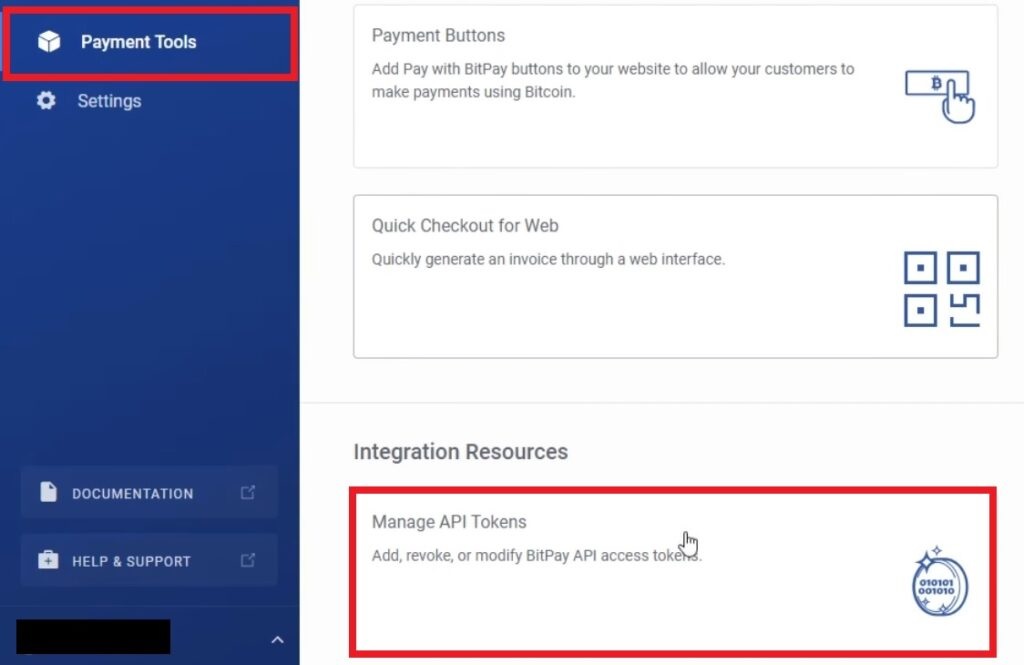Open the DOCUMENTATION button

(149, 493)
